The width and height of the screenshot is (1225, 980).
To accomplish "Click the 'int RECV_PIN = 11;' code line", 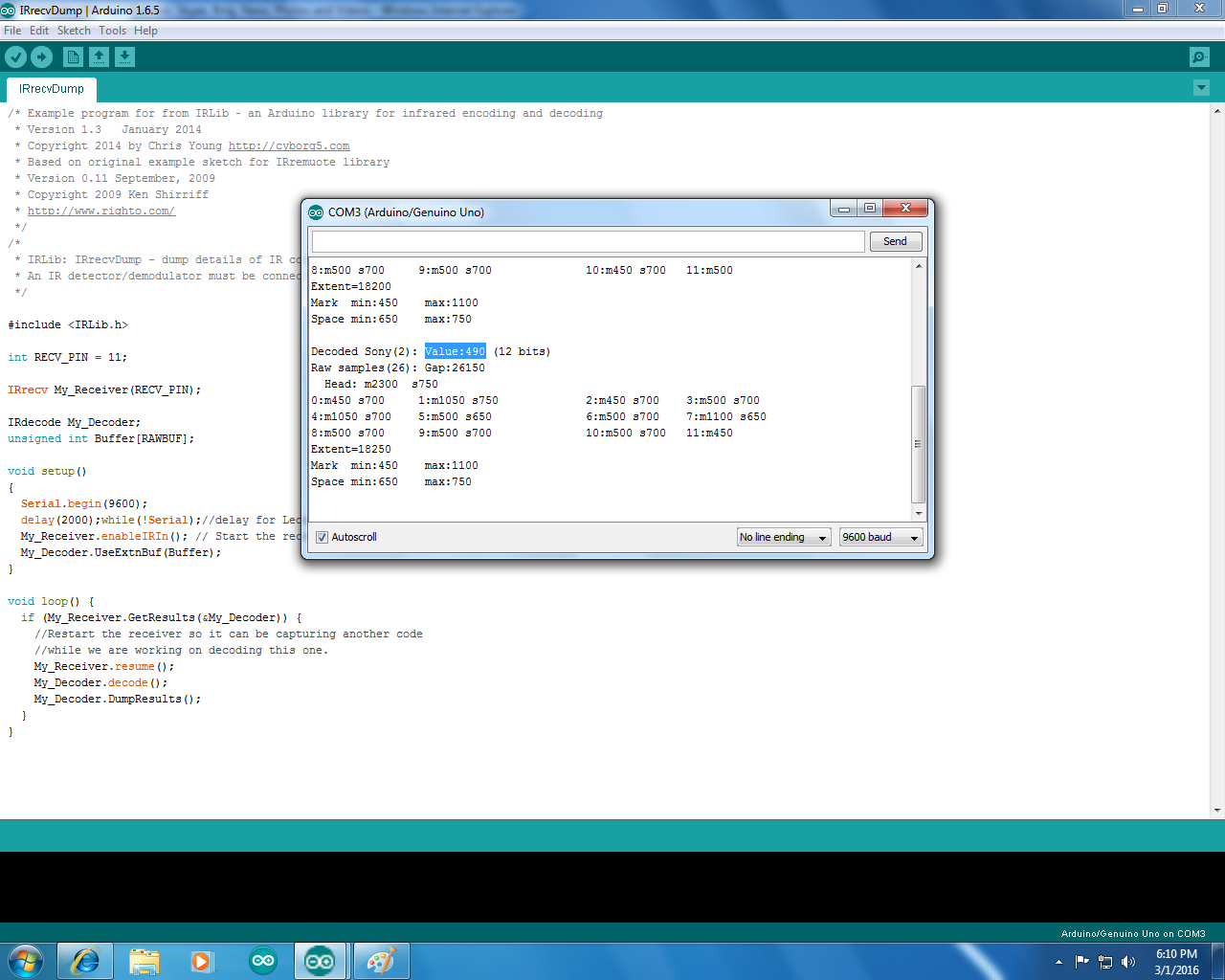I will (x=67, y=358).
